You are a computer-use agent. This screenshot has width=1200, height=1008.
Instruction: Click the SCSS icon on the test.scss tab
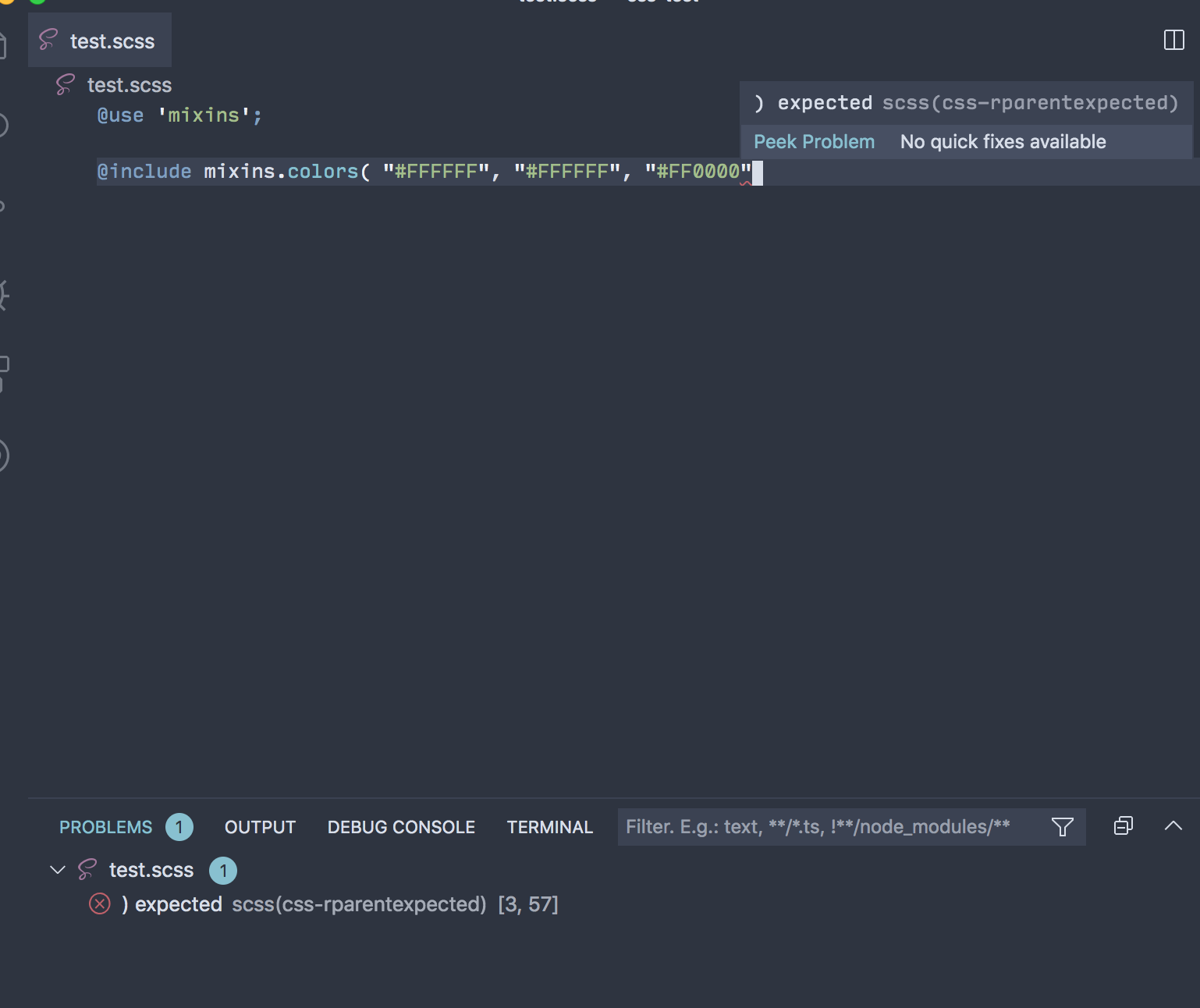coord(47,41)
